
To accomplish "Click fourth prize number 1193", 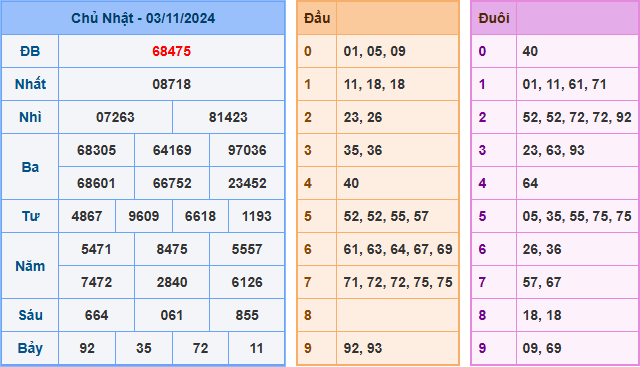I will pos(256,216).
